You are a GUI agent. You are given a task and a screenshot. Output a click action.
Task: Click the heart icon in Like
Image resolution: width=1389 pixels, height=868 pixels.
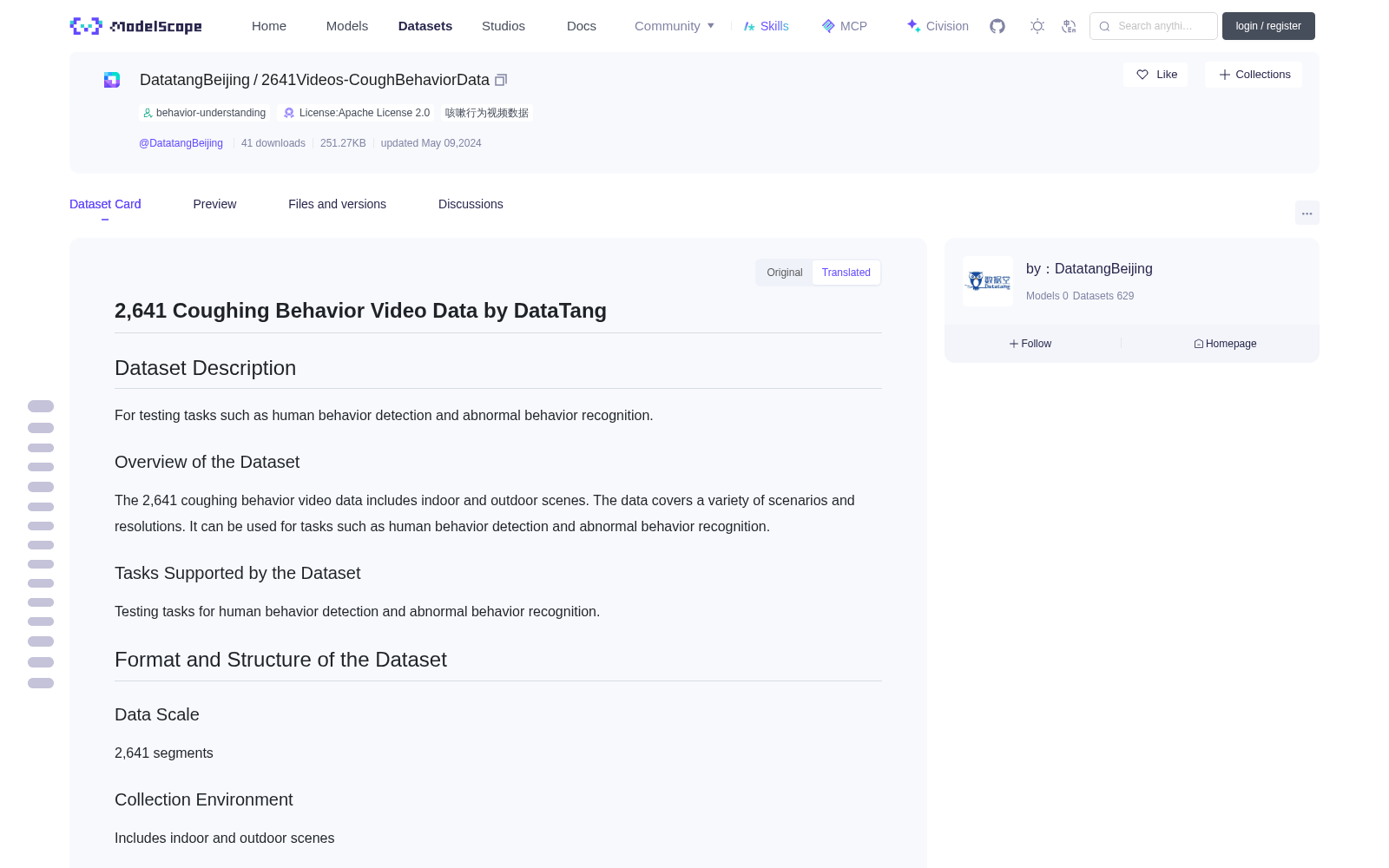click(x=1142, y=75)
